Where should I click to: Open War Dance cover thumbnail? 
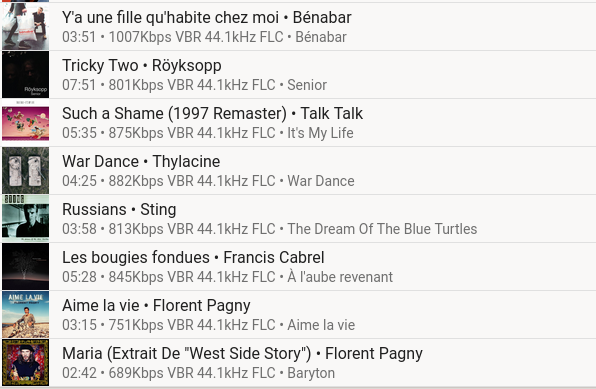point(25,170)
